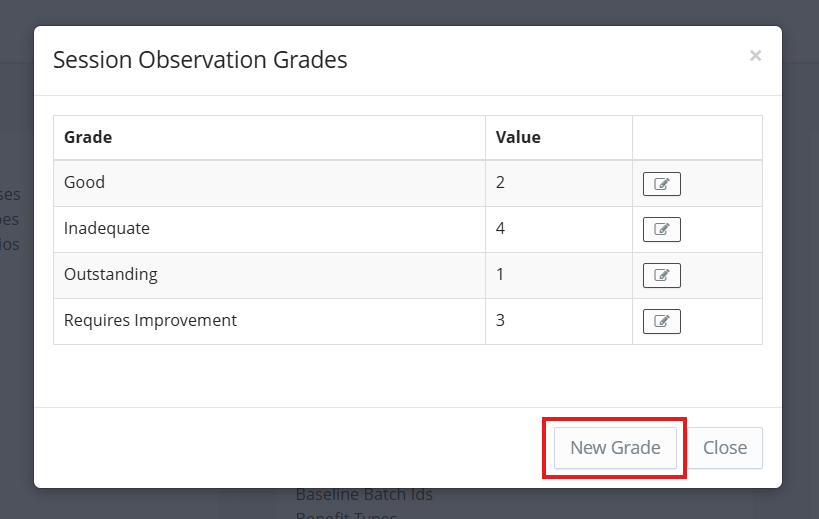
Task: Click value 2 in Good row
Action: point(501,183)
